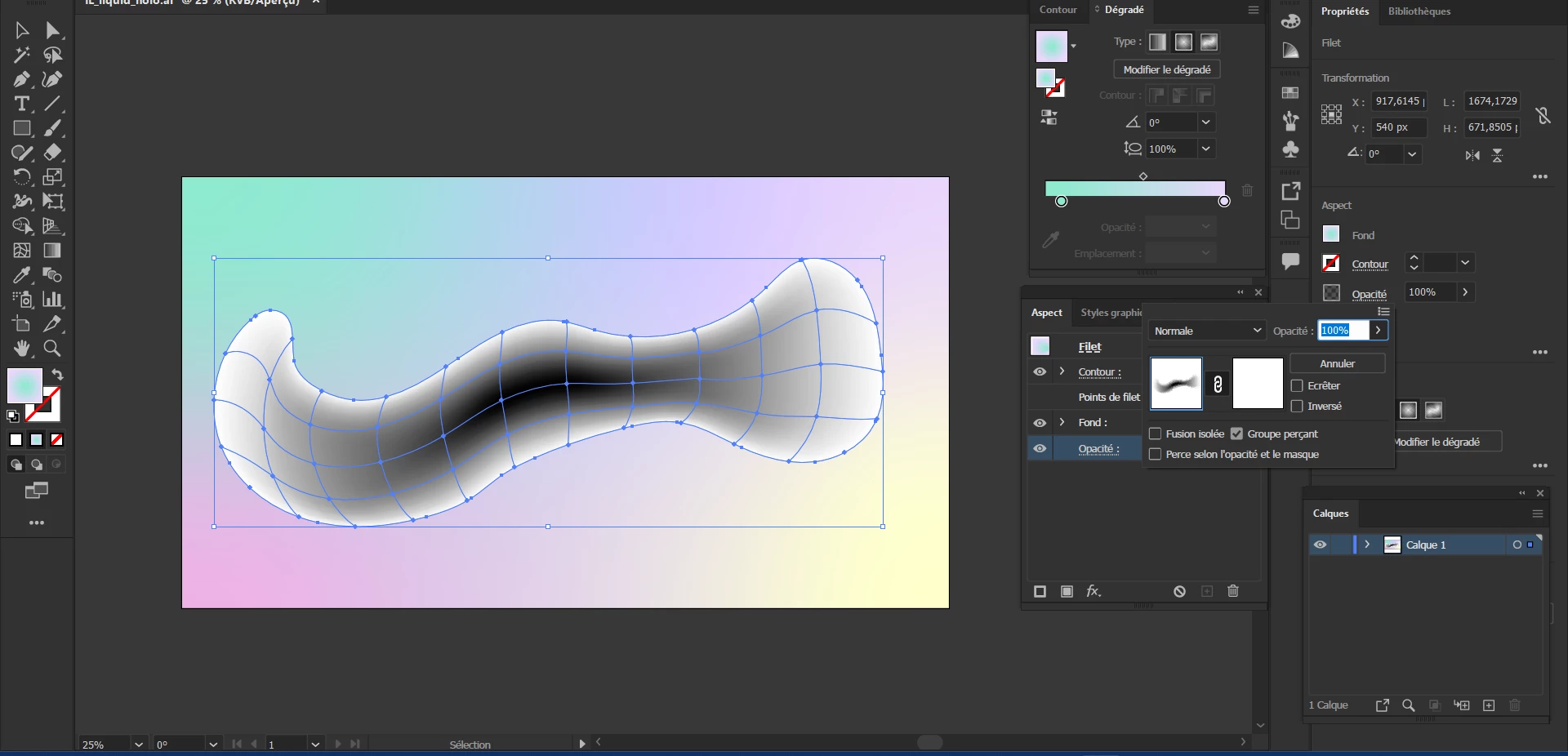
Task: Select the Eyedropper tool
Action: click(22, 275)
